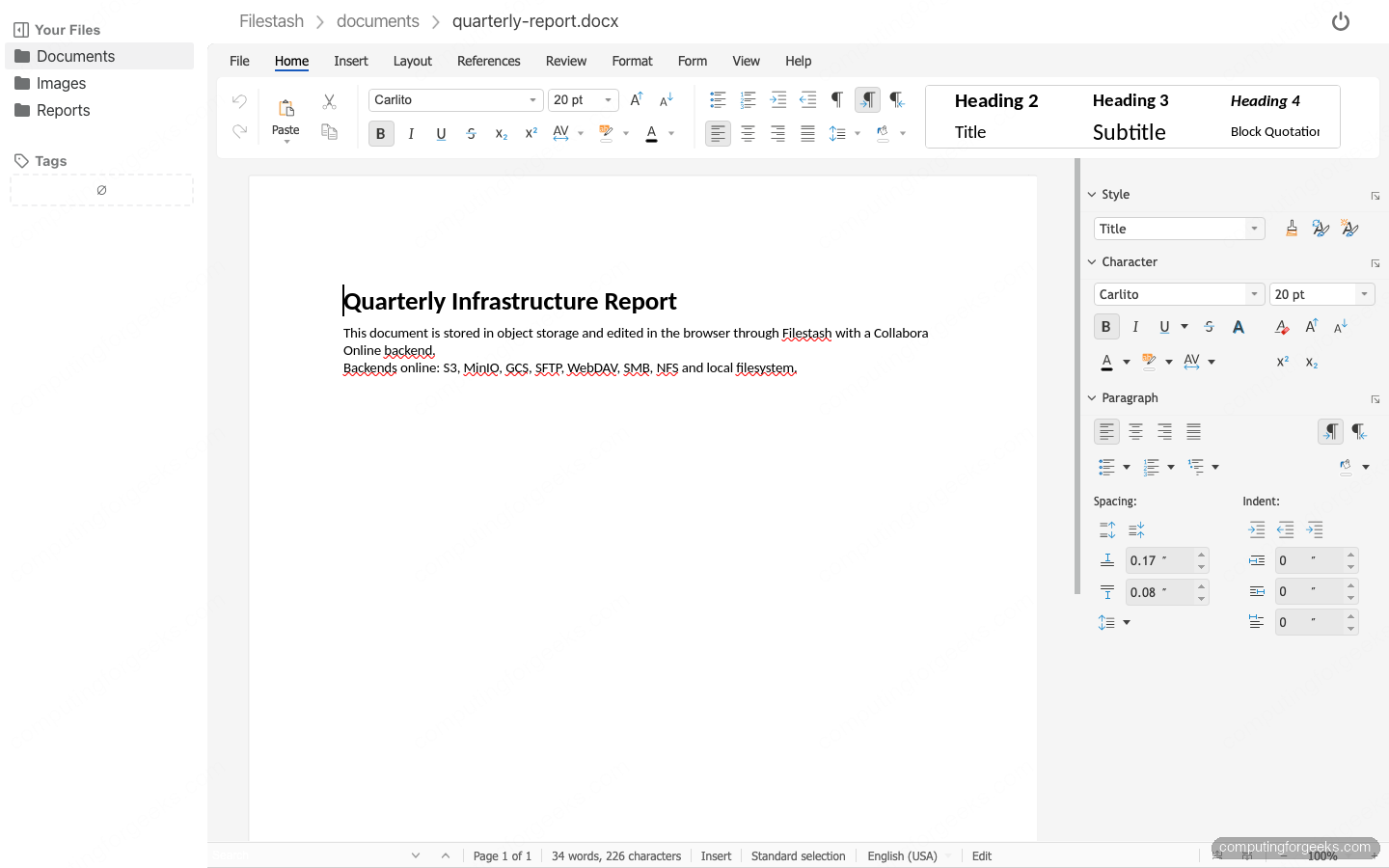Image resolution: width=1389 pixels, height=868 pixels.
Task: Click the power logout icon
Action: click(x=1341, y=21)
